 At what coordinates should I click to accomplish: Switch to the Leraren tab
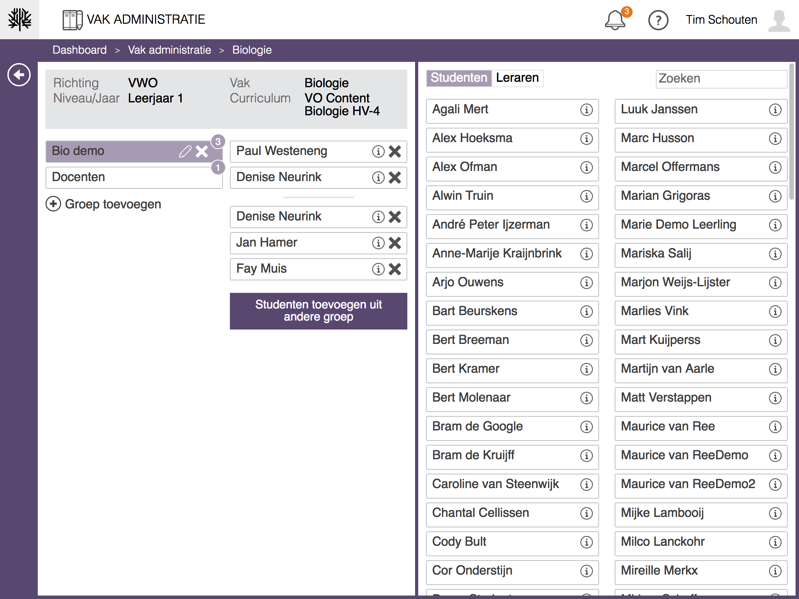coord(517,78)
